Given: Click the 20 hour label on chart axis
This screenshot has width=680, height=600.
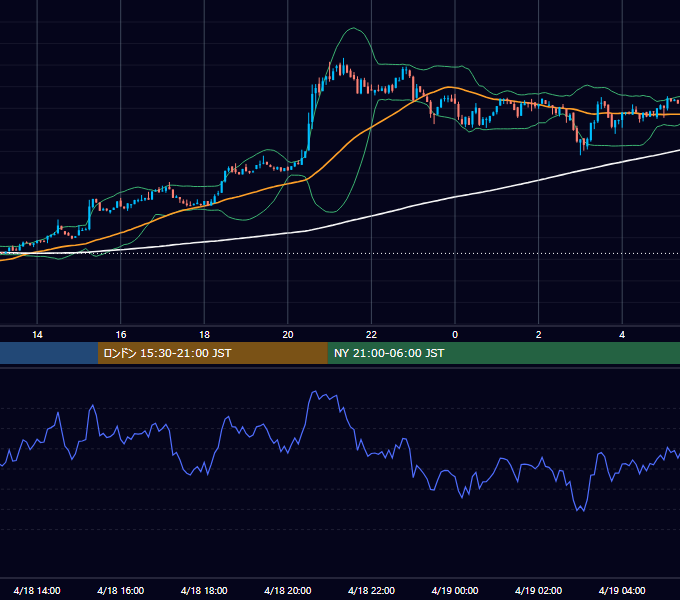Looking at the screenshot, I should [x=288, y=335].
